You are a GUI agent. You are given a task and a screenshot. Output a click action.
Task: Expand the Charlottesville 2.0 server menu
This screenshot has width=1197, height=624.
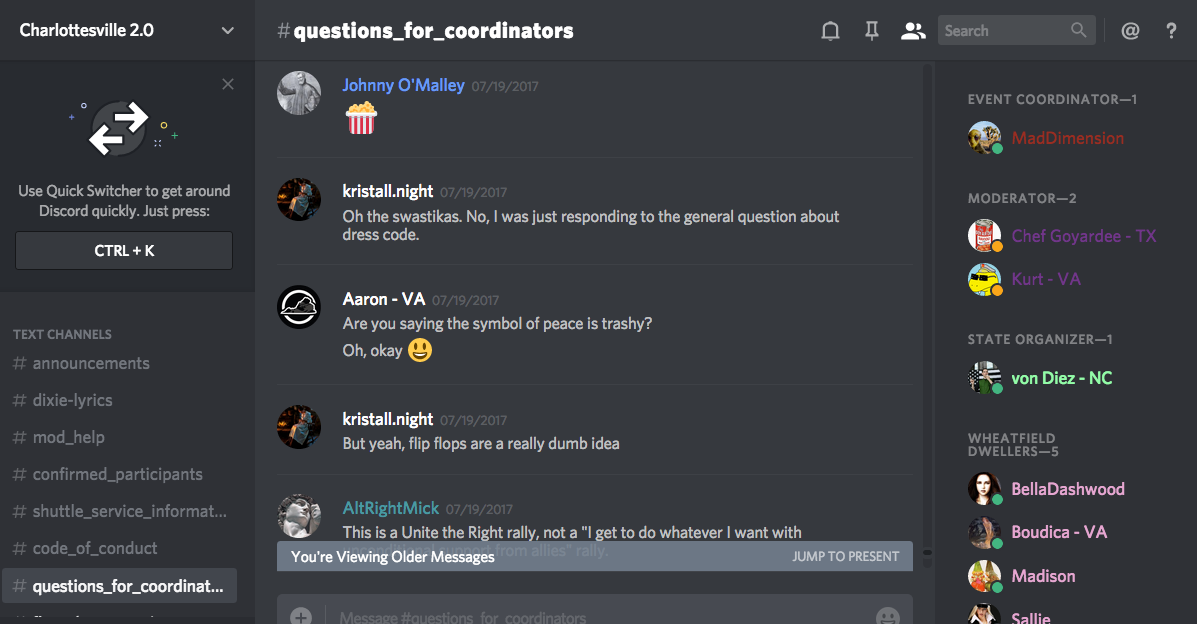[228, 30]
